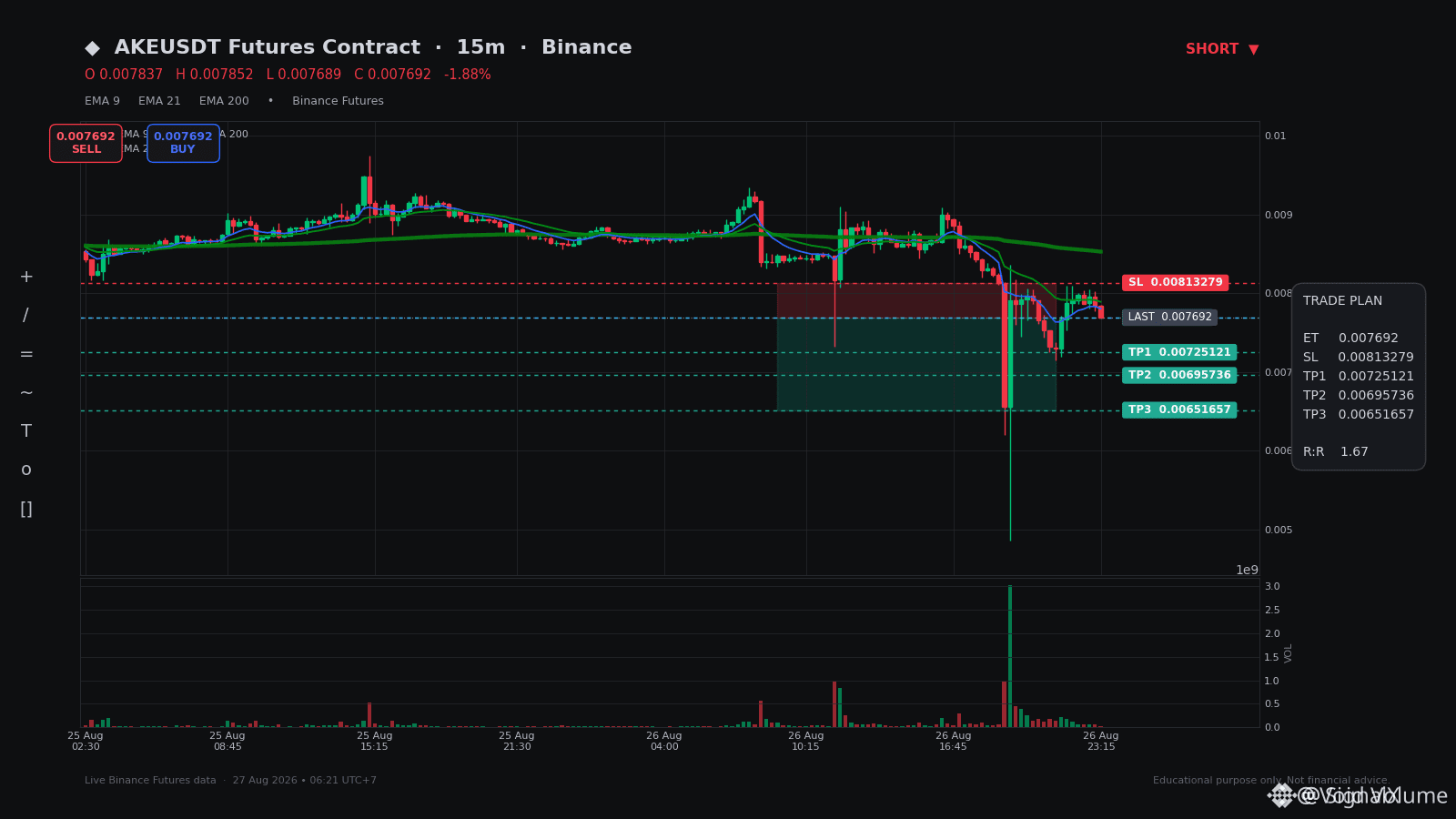Click the 0.005 price axis label
The image size is (1456, 819).
[1278, 531]
